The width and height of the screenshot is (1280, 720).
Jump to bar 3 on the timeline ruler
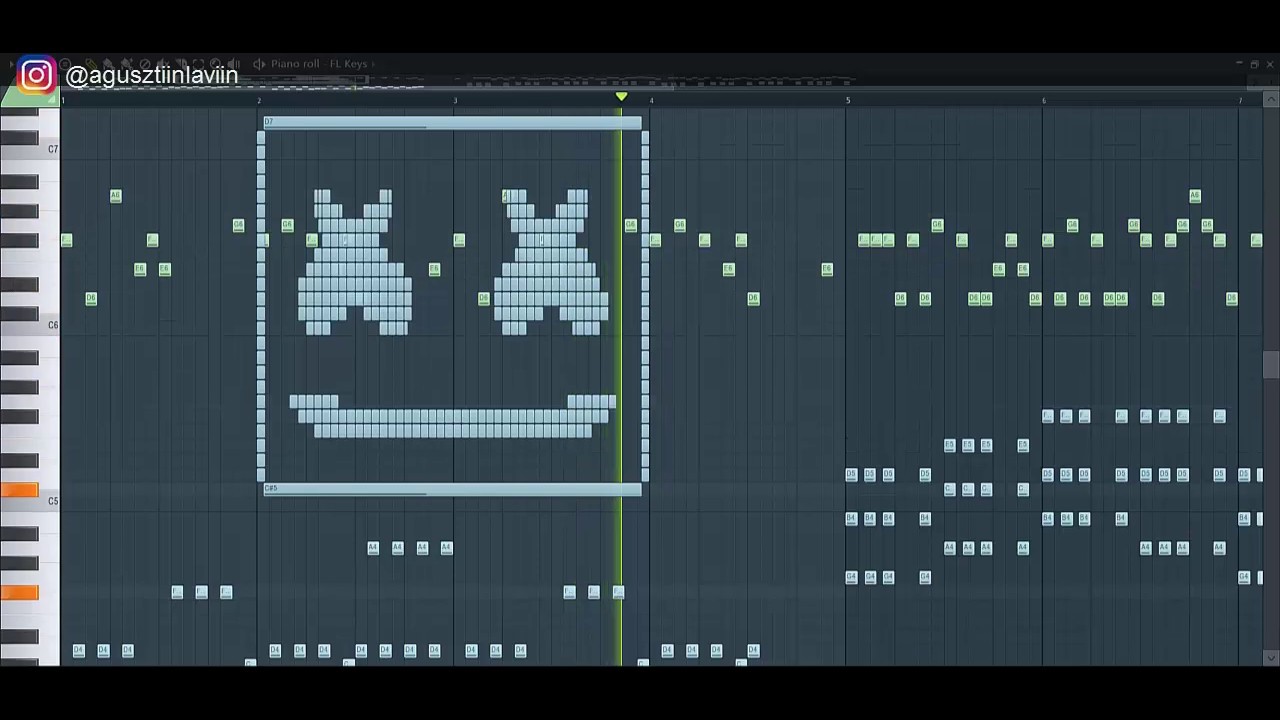pos(455,101)
